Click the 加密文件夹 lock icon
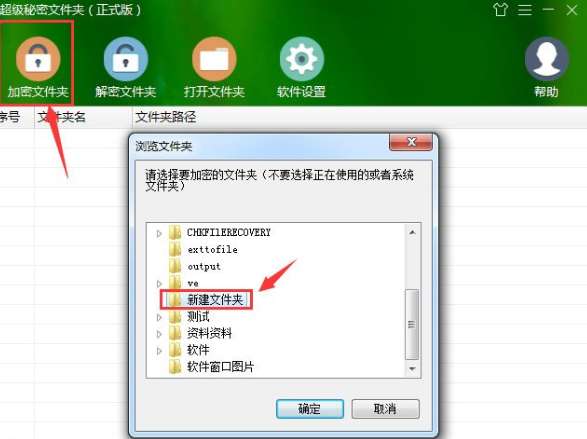The height and width of the screenshot is (439, 587). tap(38, 59)
